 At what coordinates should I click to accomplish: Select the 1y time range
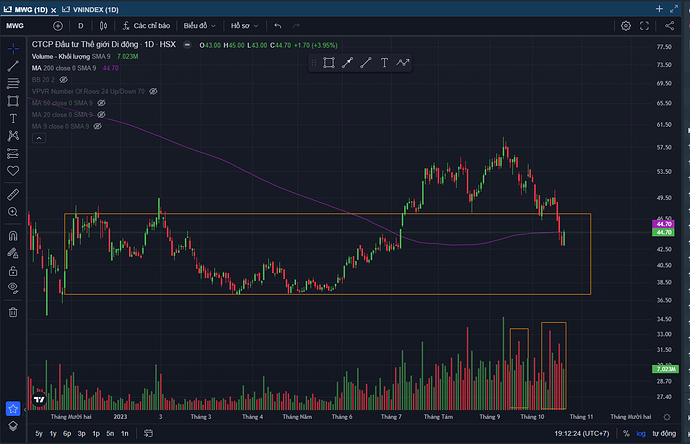point(53,433)
